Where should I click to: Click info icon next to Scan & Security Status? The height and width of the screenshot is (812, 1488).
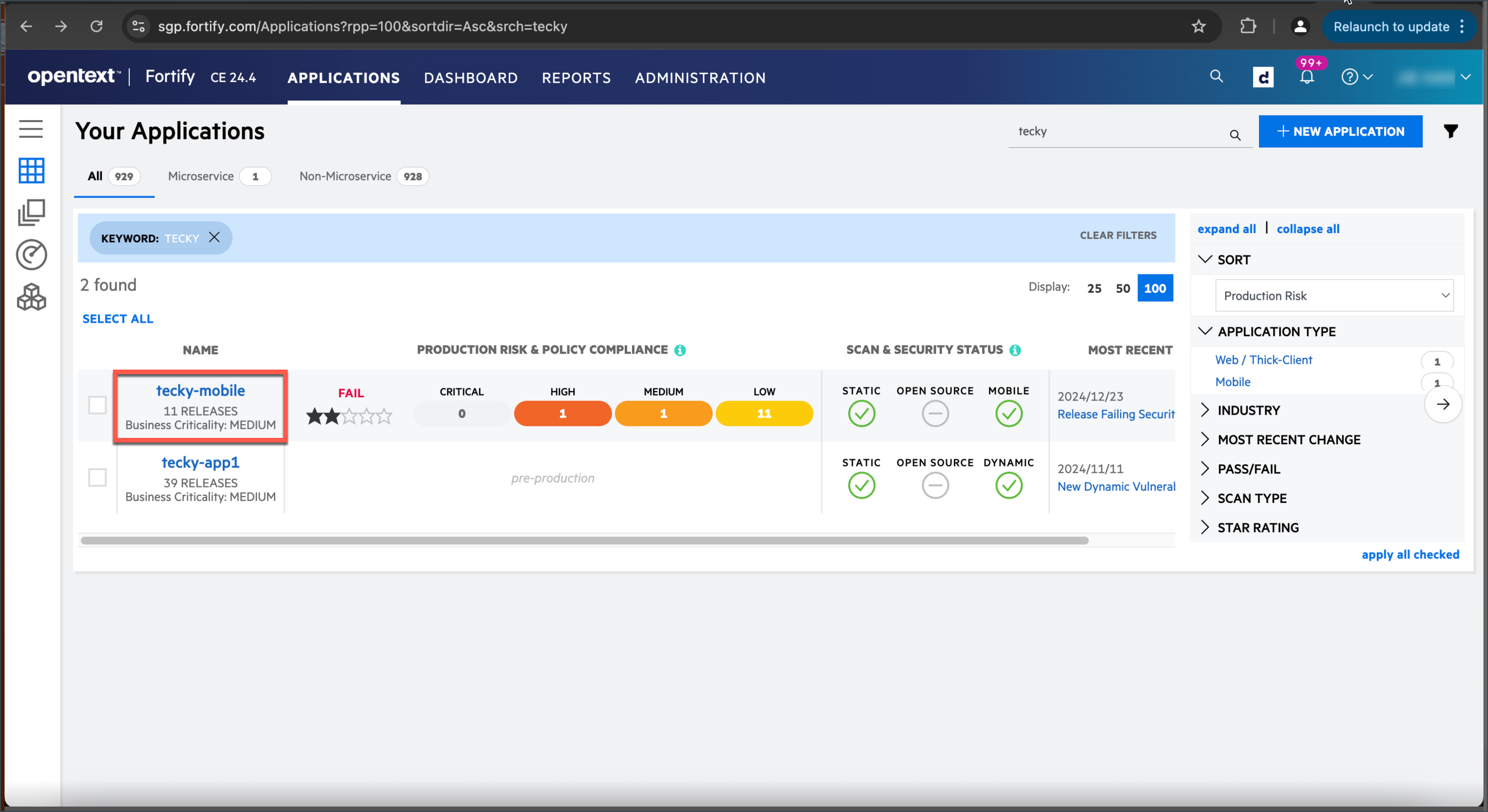coord(1015,350)
